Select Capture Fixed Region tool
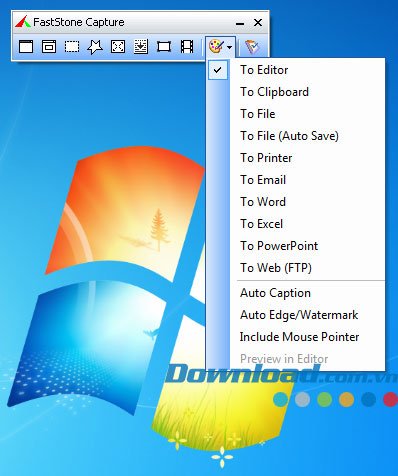 (x=164, y=47)
